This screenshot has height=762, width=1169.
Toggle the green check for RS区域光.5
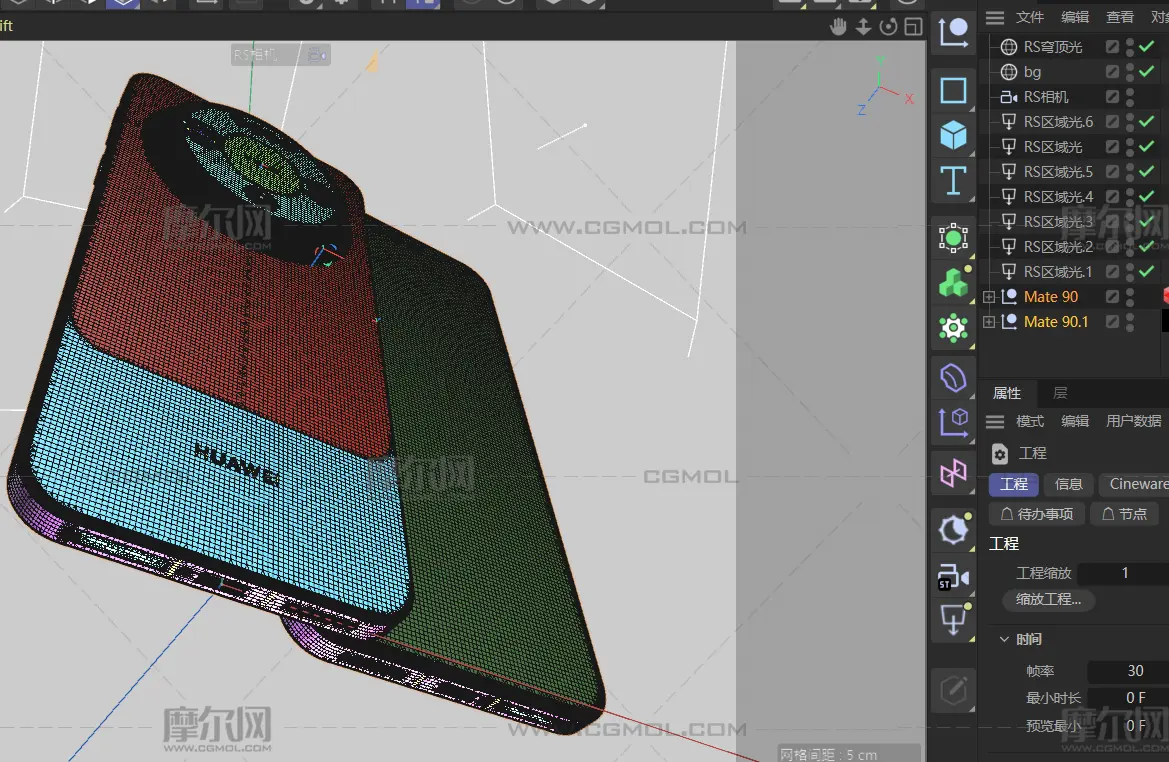click(x=1147, y=171)
